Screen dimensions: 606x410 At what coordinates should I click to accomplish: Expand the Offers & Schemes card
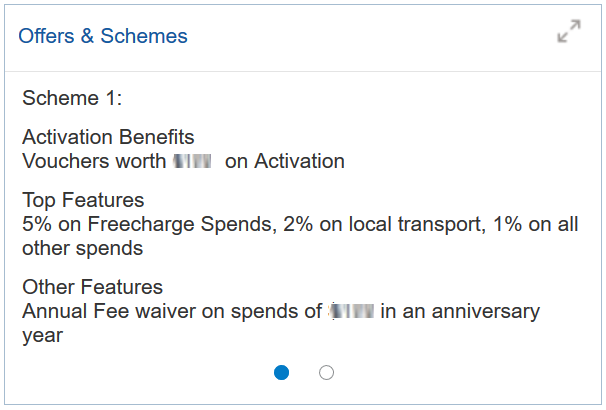coord(568,32)
